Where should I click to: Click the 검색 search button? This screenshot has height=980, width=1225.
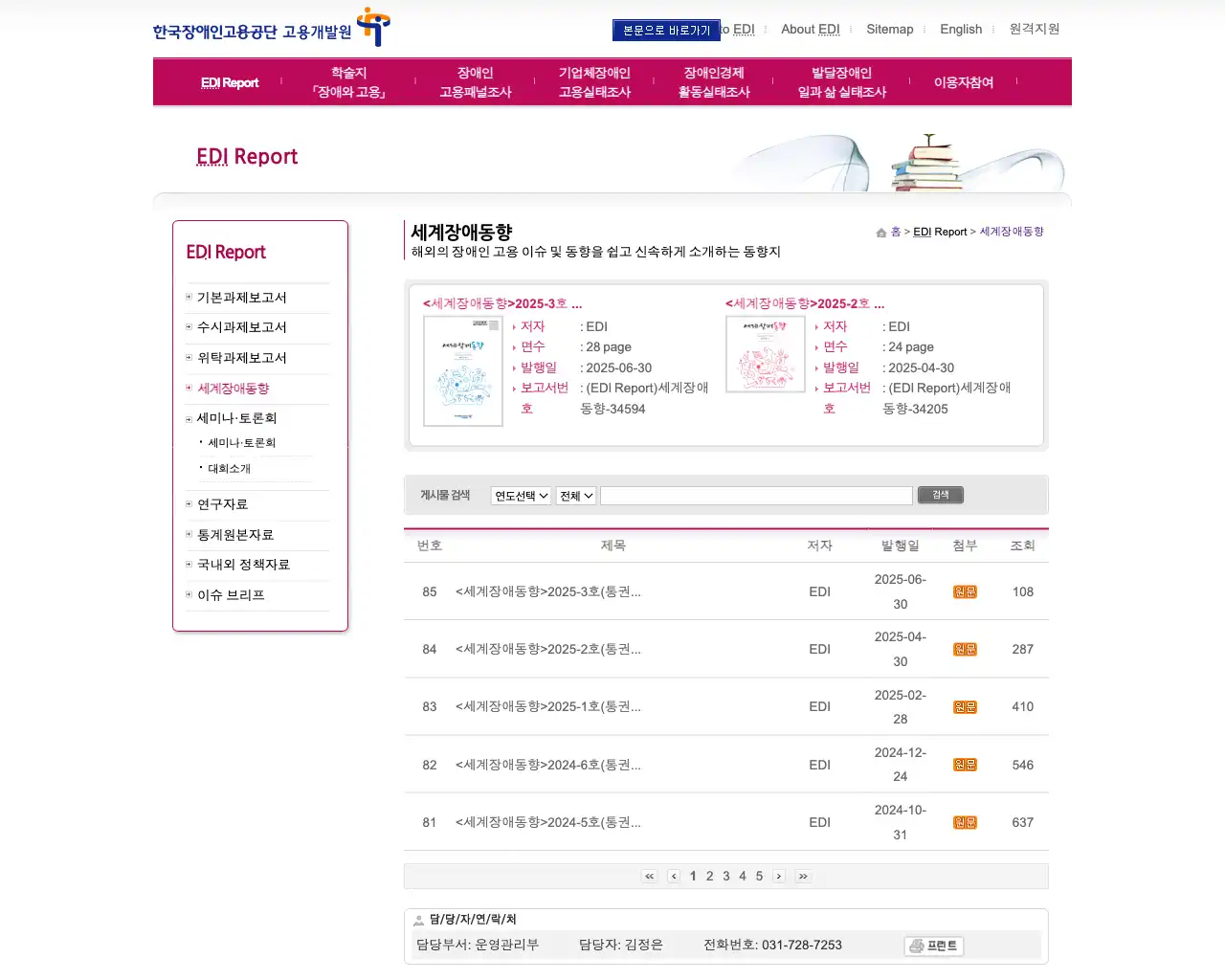(x=940, y=495)
